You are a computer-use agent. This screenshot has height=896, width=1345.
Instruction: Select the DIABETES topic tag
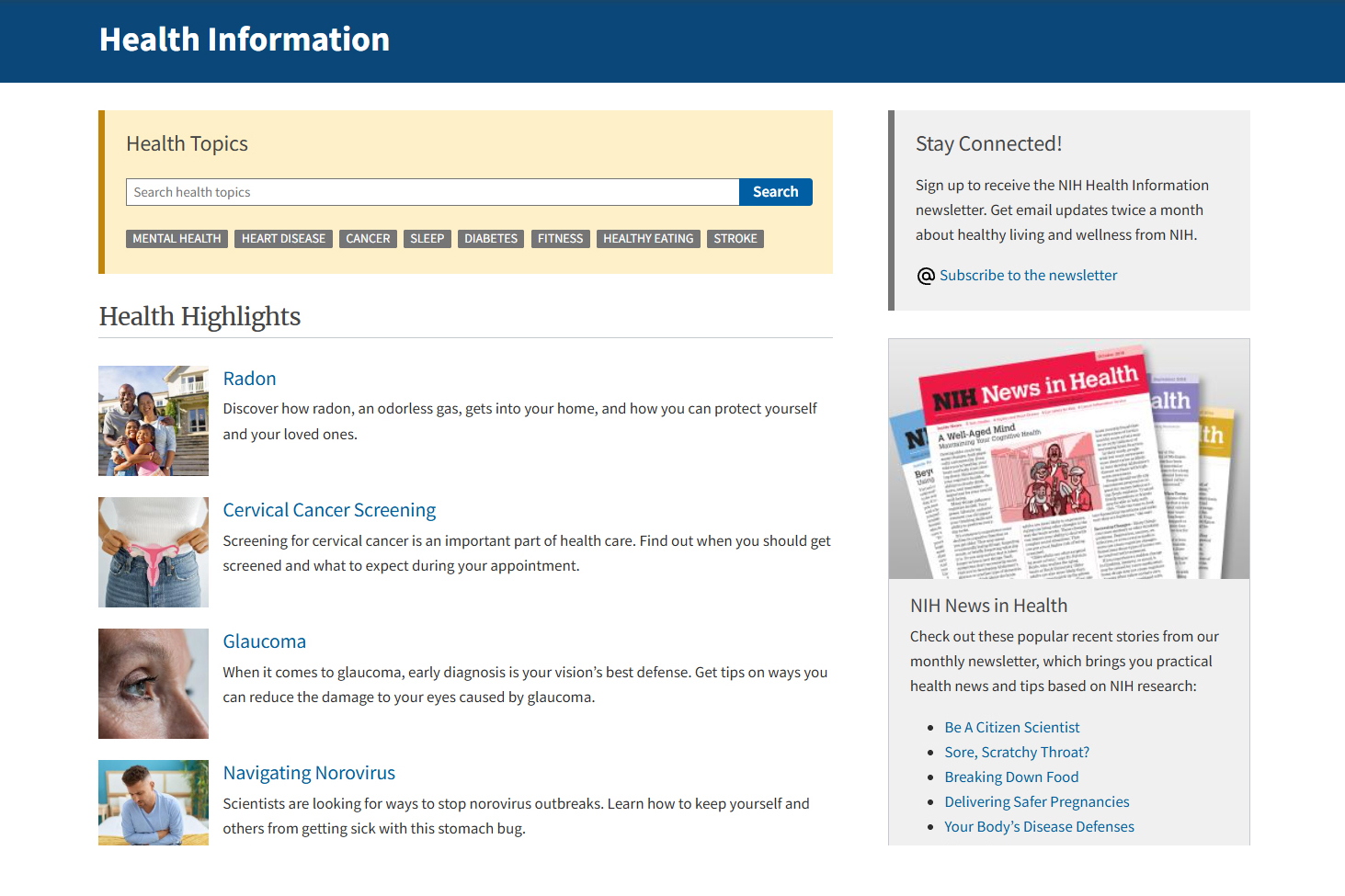click(x=490, y=238)
